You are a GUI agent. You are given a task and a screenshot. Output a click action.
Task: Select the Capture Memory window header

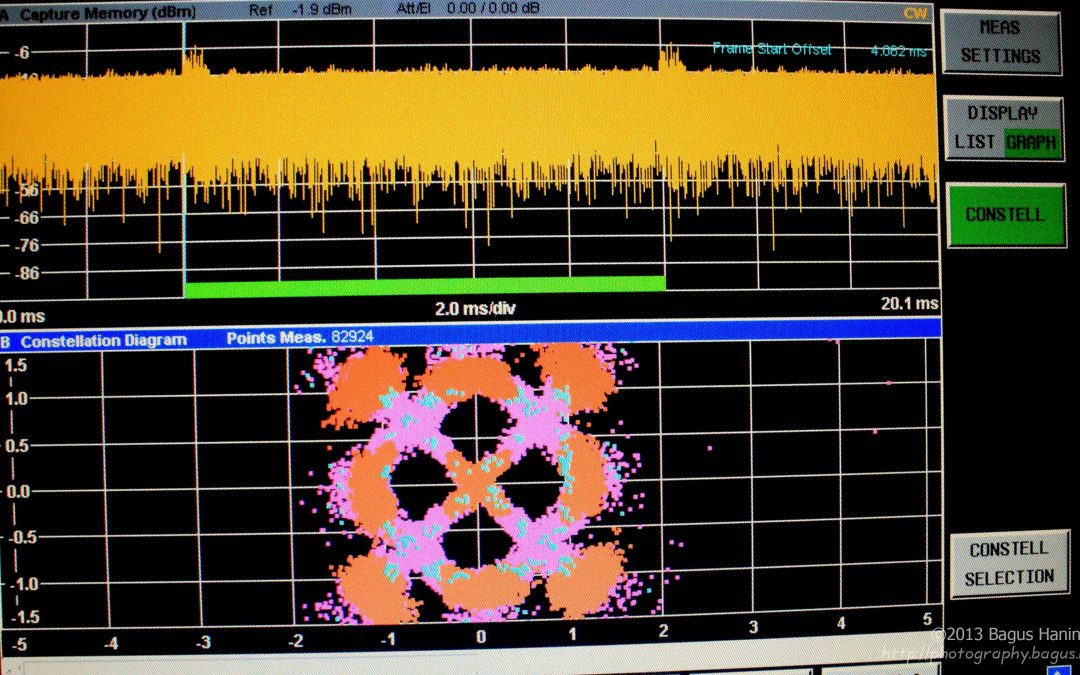100,13
